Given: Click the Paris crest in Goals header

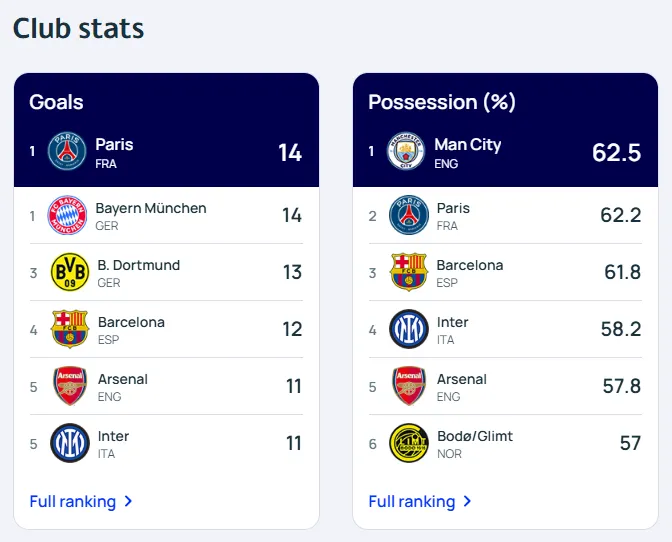Looking at the screenshot, I should 67,152.
